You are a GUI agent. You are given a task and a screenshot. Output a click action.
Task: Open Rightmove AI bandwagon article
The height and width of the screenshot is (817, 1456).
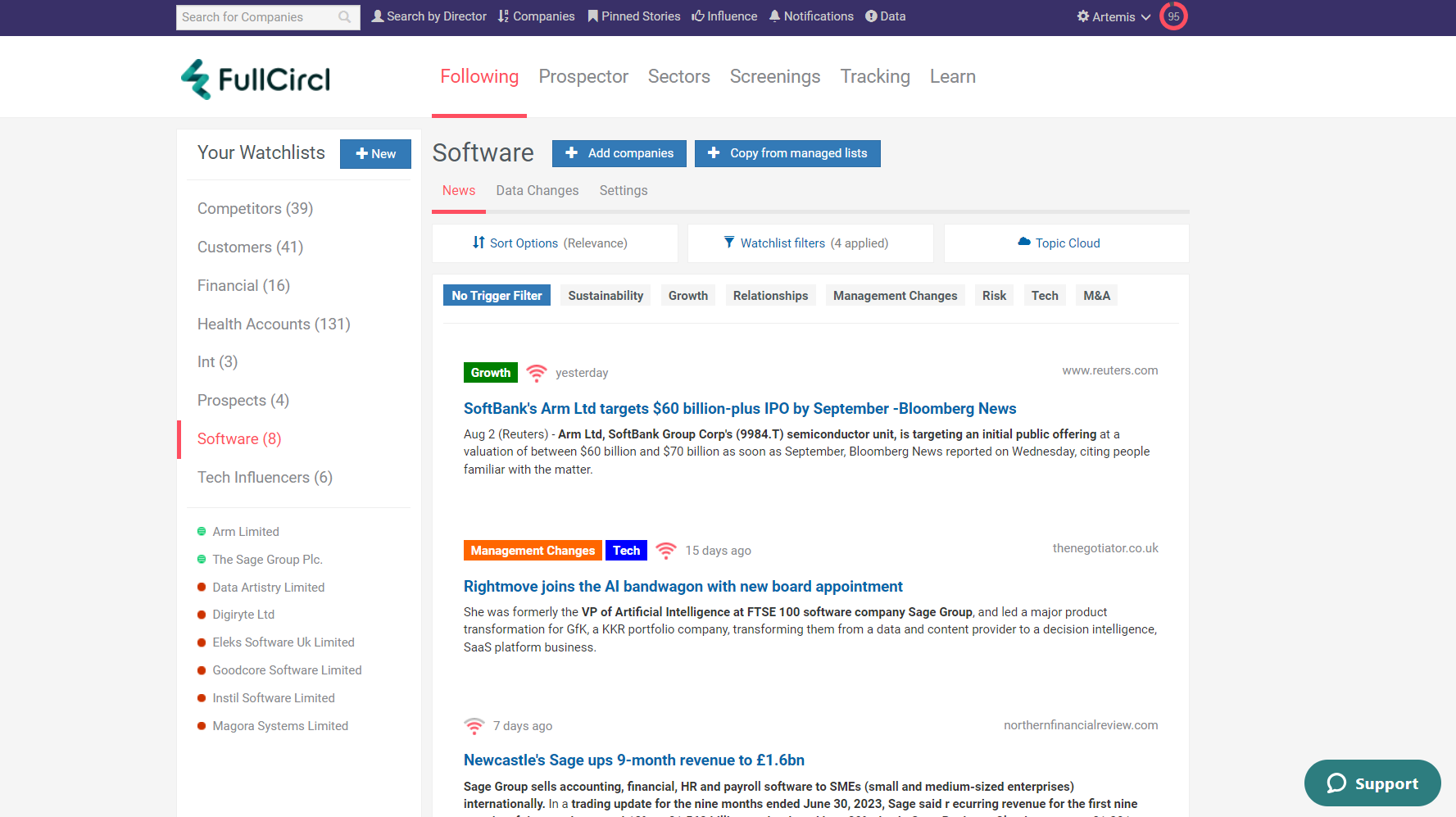pyautogui.click(x=683, y=587)
